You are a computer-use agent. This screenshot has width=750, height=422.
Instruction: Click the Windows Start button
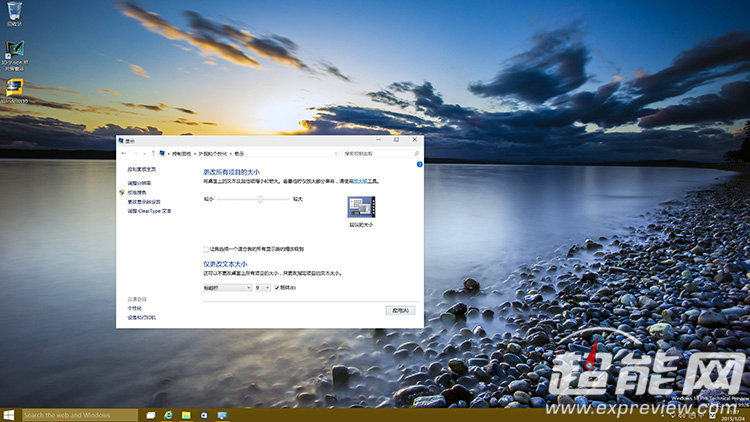(x=9, y=414)
